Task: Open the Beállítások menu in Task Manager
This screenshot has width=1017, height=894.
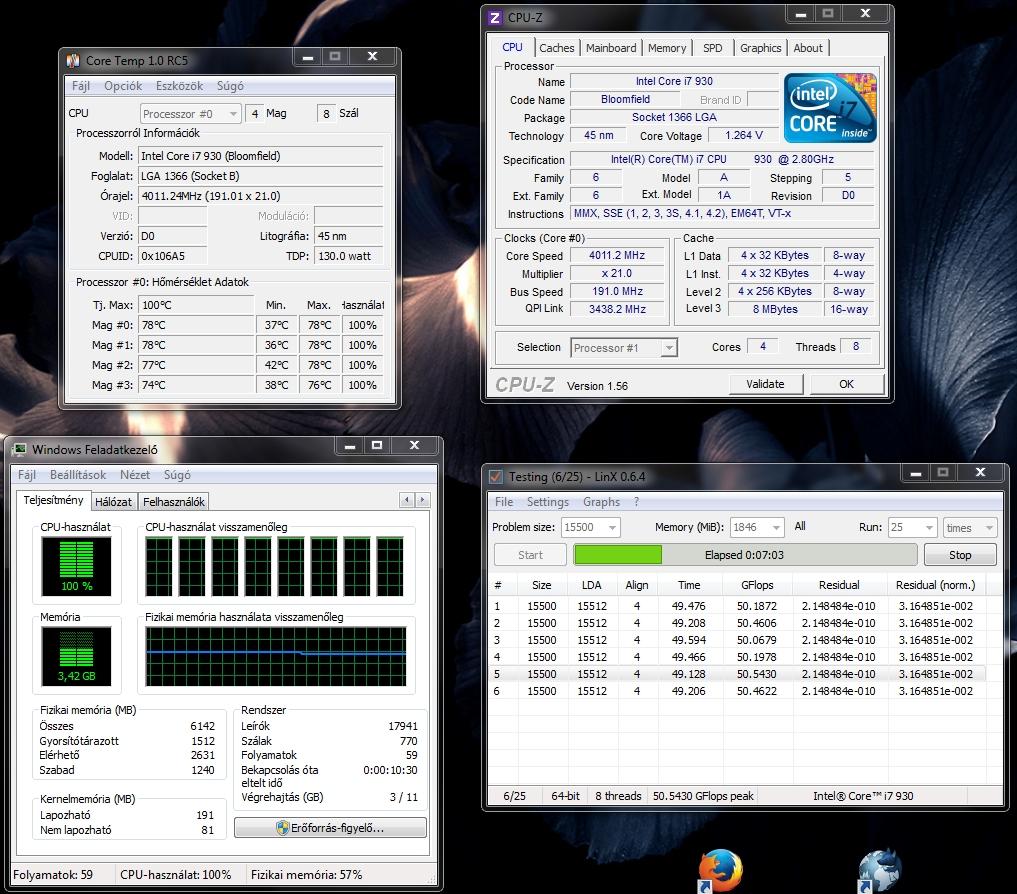Action: (78, 475)
